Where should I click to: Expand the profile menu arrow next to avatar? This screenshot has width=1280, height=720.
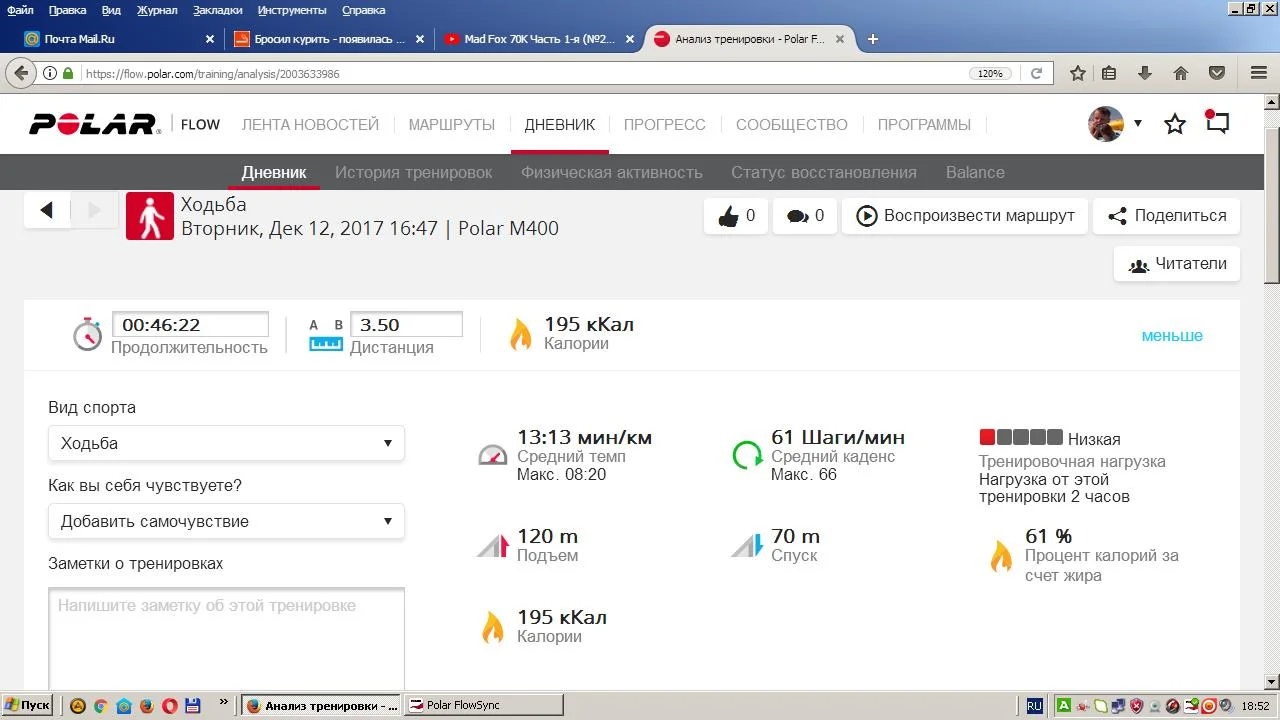[x=1138, y=124]
